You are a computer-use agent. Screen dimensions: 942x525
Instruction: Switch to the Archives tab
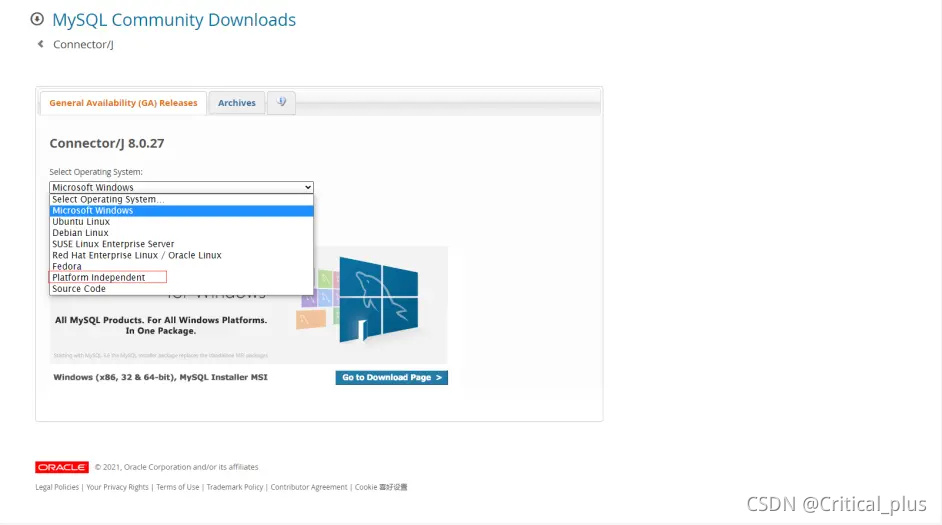click(x=237, y=103)
